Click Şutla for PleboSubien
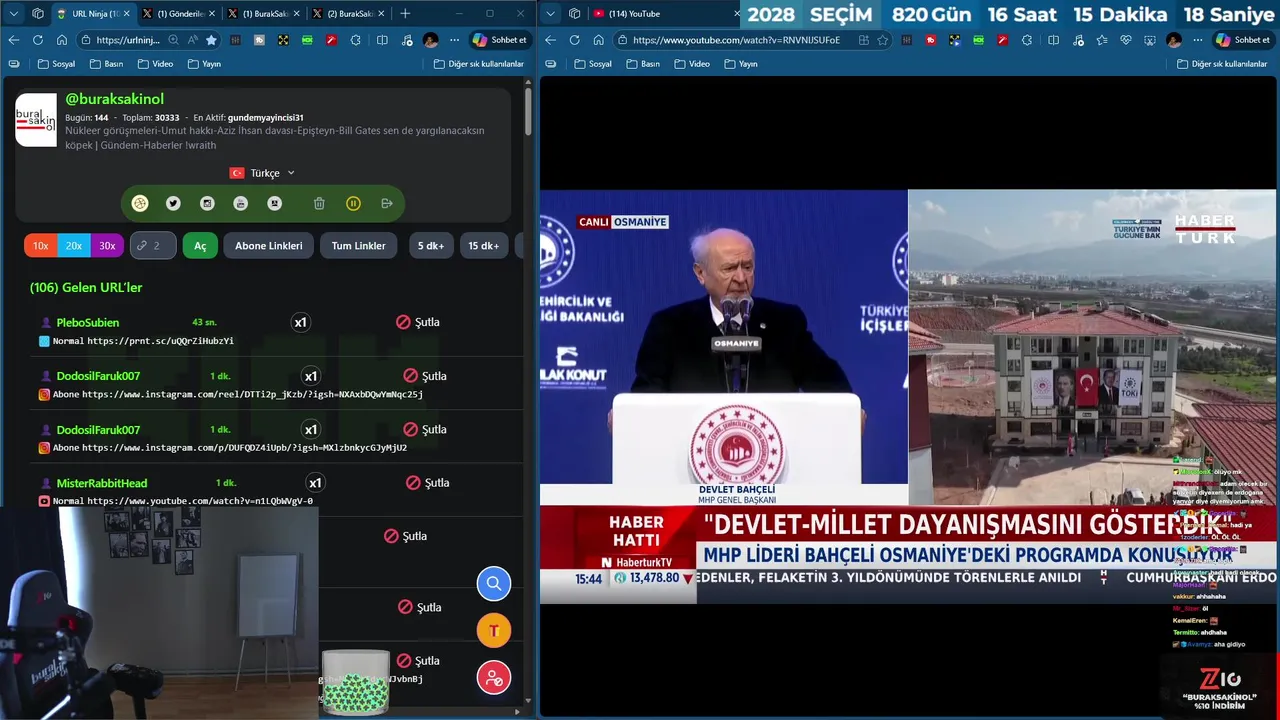The width and height of the screenshot is (1280, 720). point(418,322)
